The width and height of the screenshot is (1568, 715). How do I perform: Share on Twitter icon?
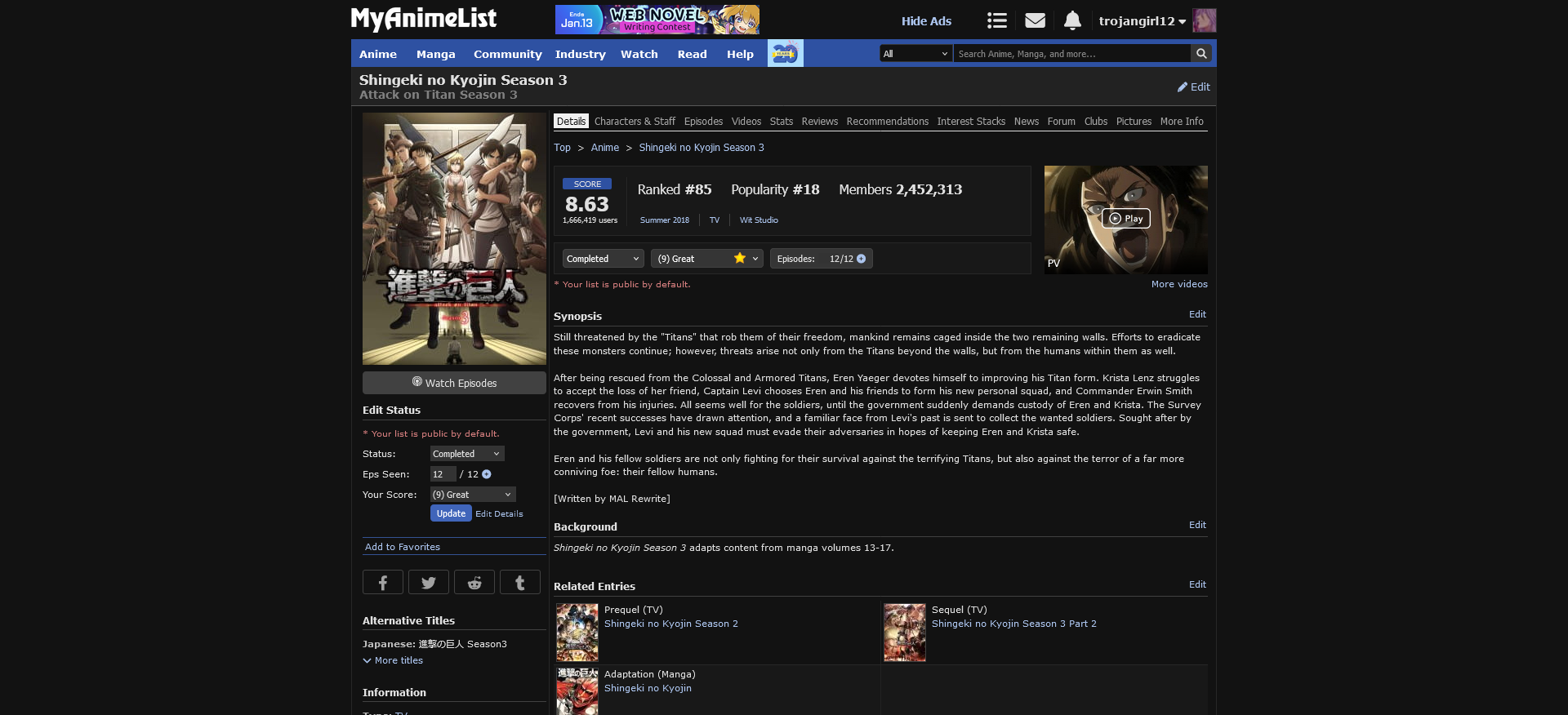[429, 582]
